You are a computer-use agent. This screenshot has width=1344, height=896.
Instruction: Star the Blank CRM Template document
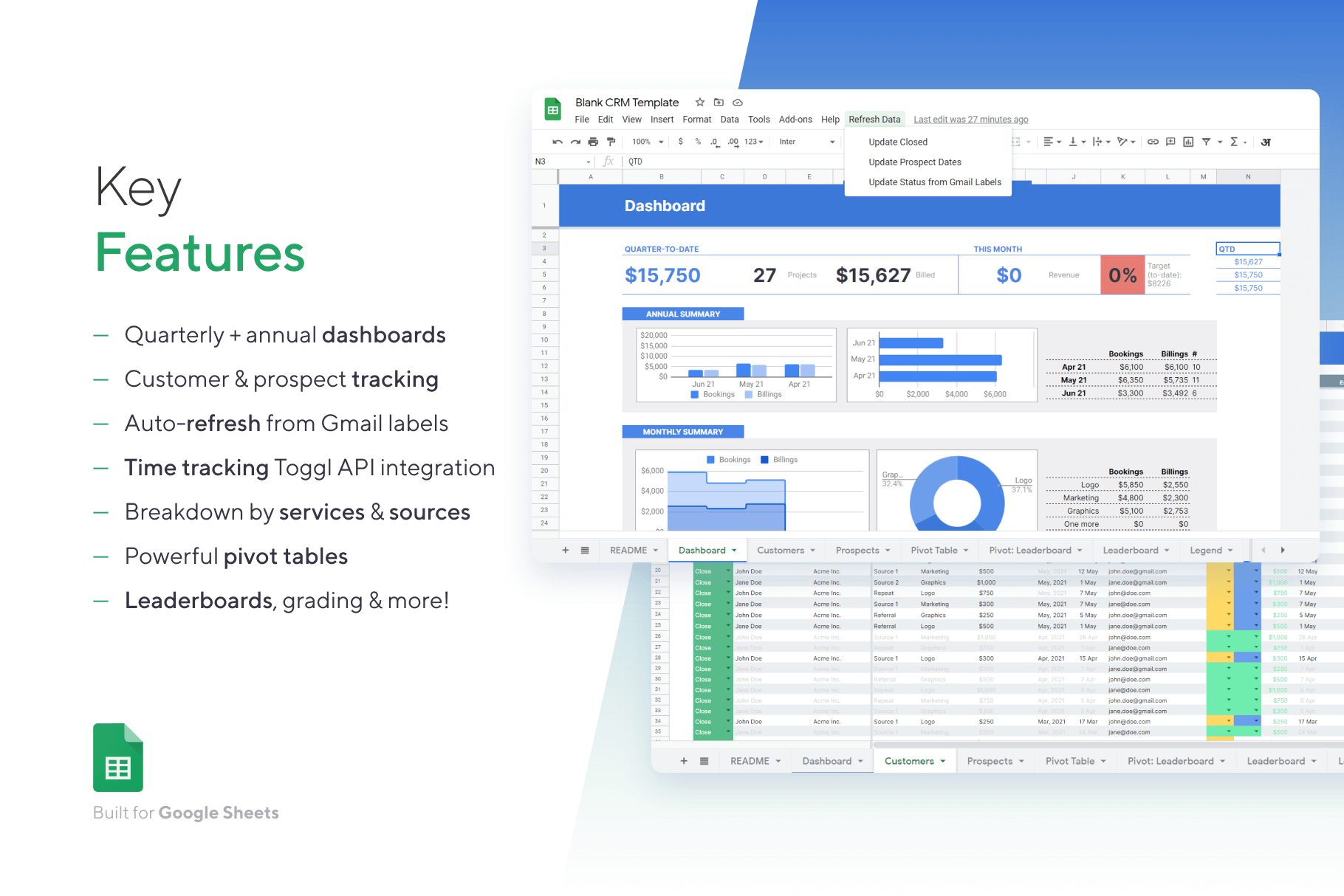[x=700, y=103]
